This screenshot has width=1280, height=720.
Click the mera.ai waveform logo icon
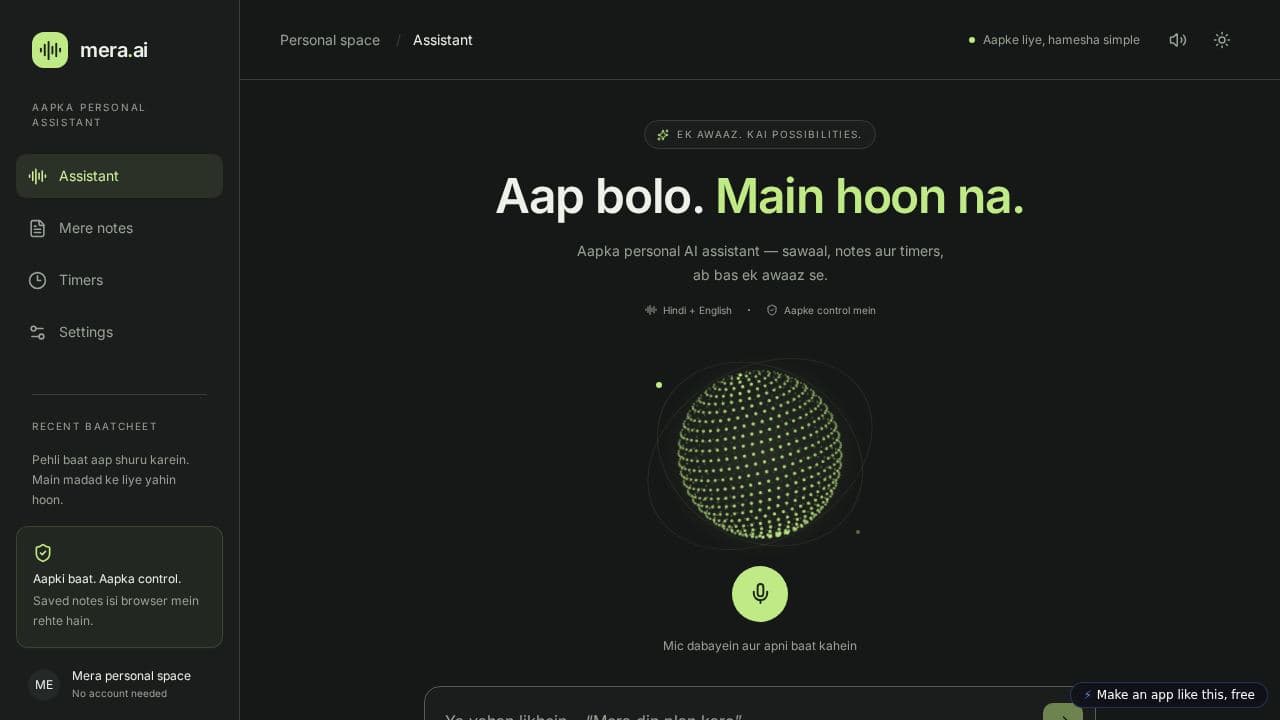tap(50, 50)
